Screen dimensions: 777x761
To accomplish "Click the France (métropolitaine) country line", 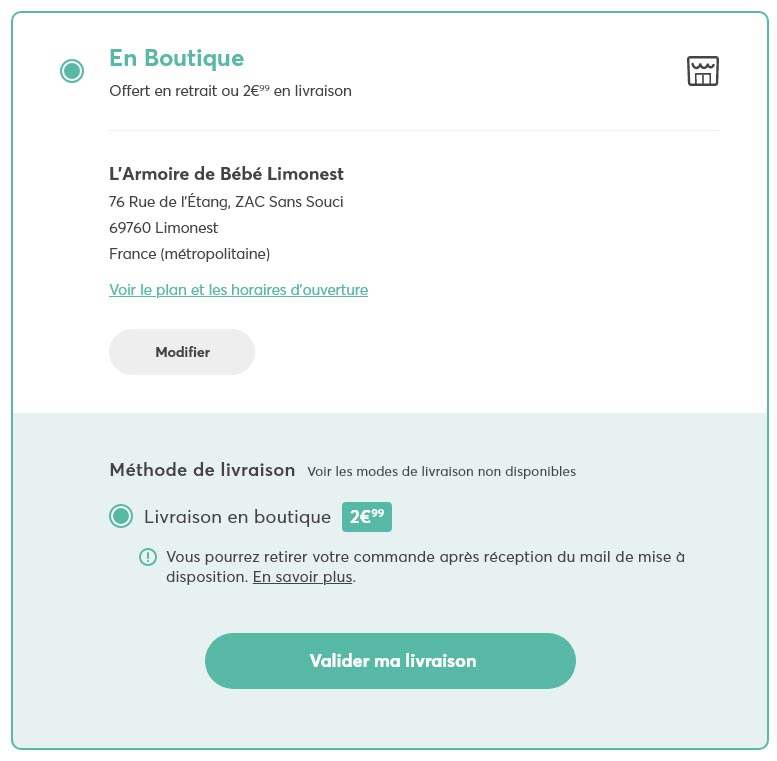I will [189, 254].
